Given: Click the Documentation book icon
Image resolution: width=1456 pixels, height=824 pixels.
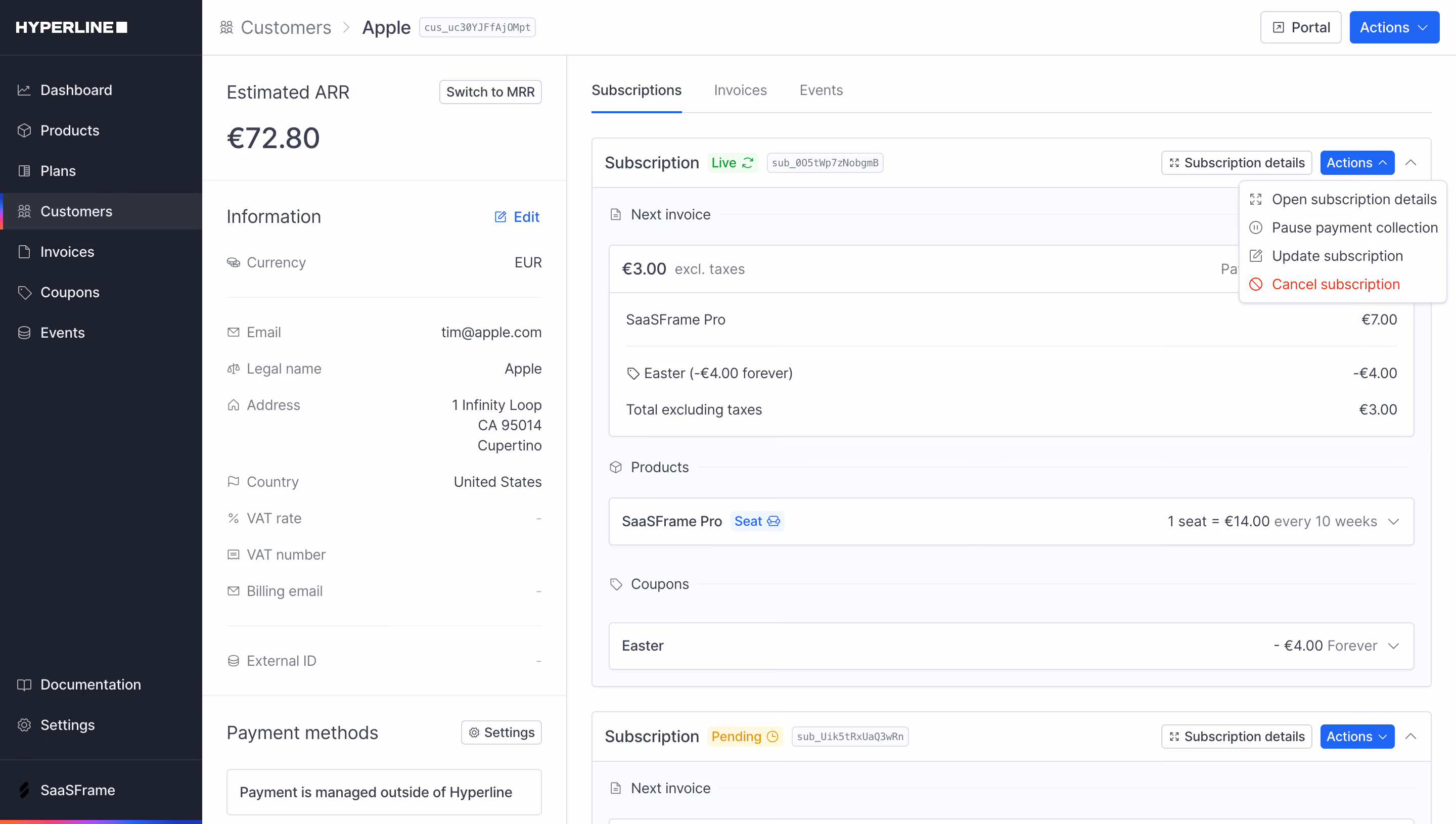Looking at the screenshot, I should coord(24,685).
